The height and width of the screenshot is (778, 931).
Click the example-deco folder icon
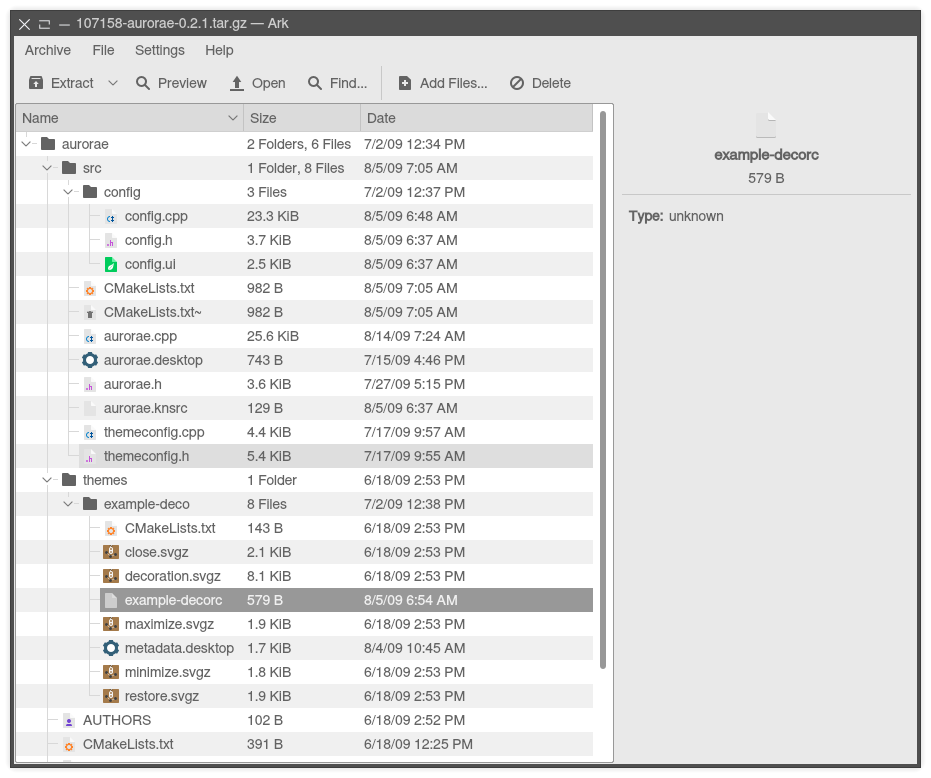point(90,504)
